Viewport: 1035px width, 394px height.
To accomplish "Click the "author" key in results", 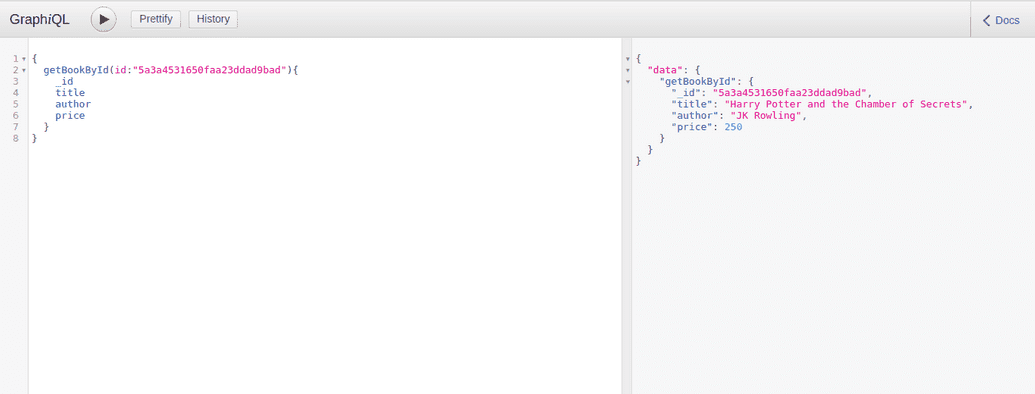I will [x=695, y=115].
